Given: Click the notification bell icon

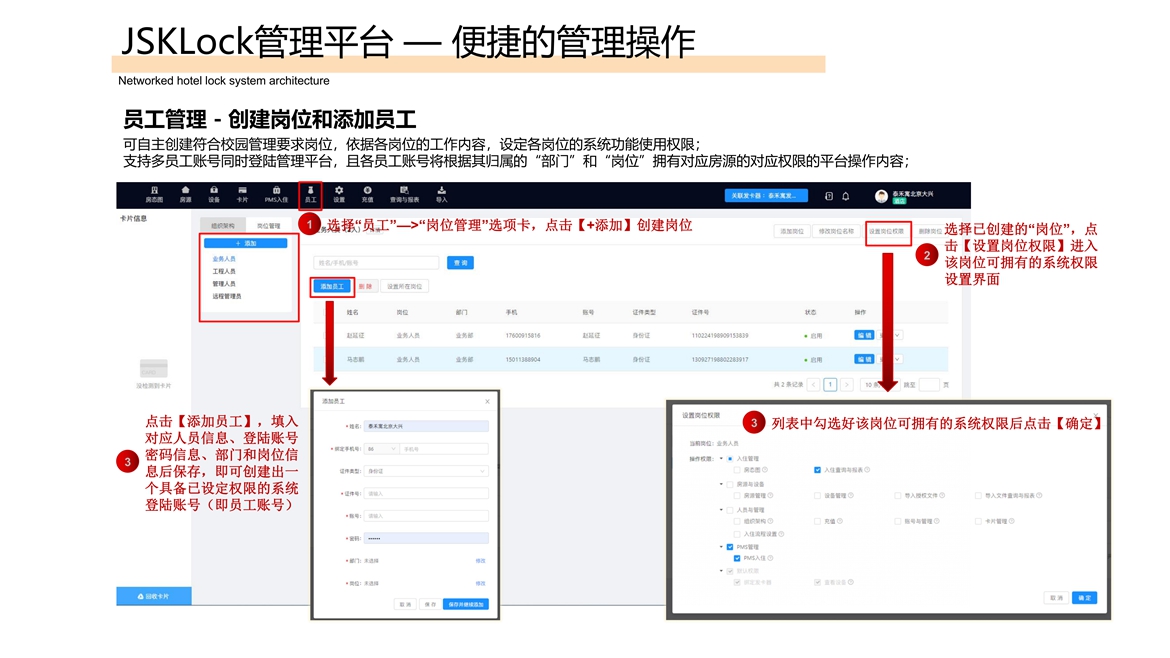Looking at the screenshot, I should tap(845, 196).
